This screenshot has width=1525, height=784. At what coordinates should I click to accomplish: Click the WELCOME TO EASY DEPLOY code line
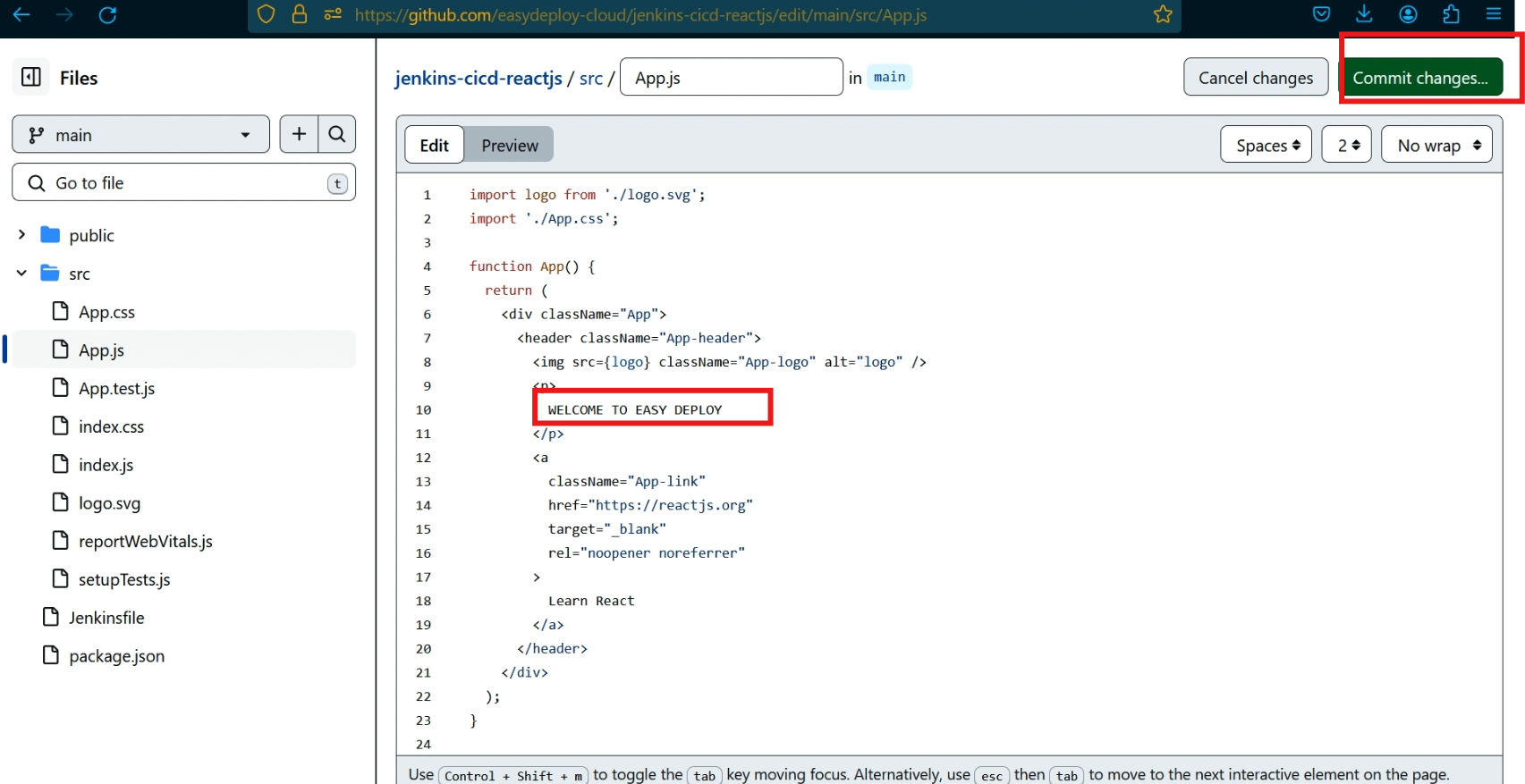(634, 409)
